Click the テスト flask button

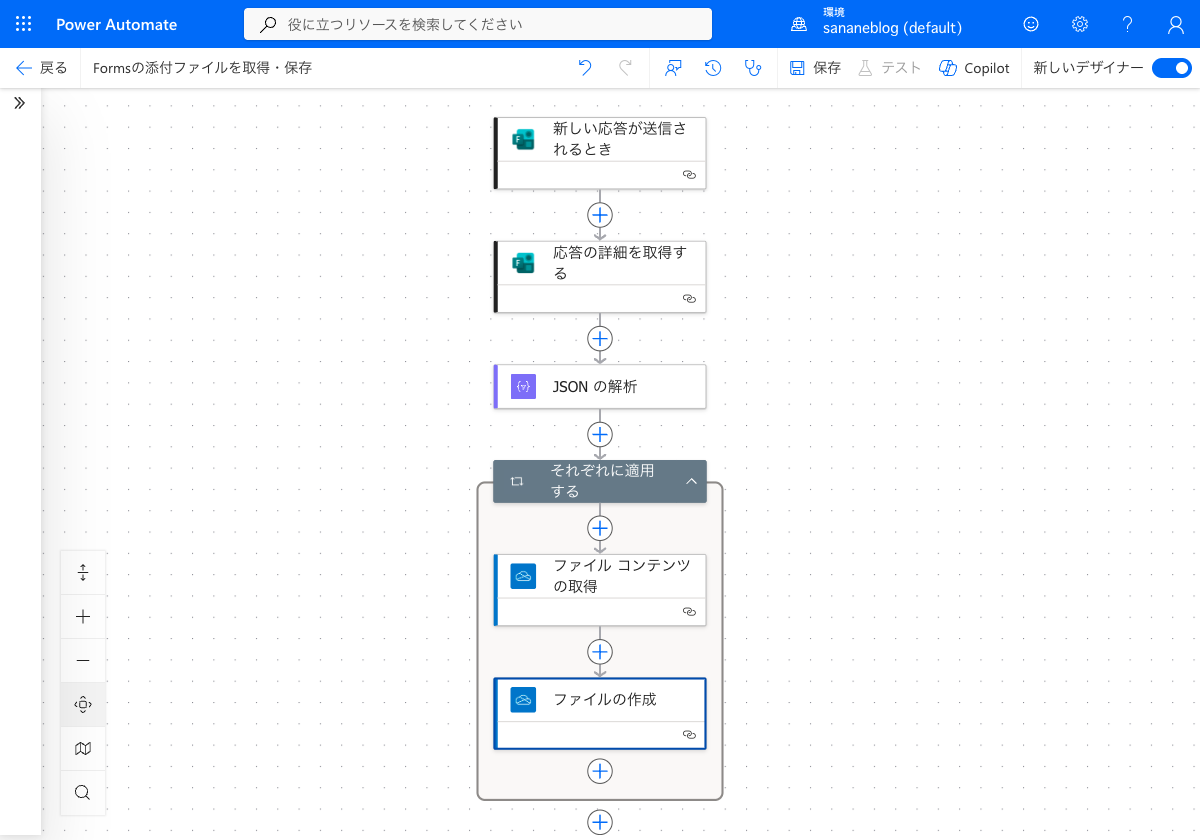coord(889,68)
